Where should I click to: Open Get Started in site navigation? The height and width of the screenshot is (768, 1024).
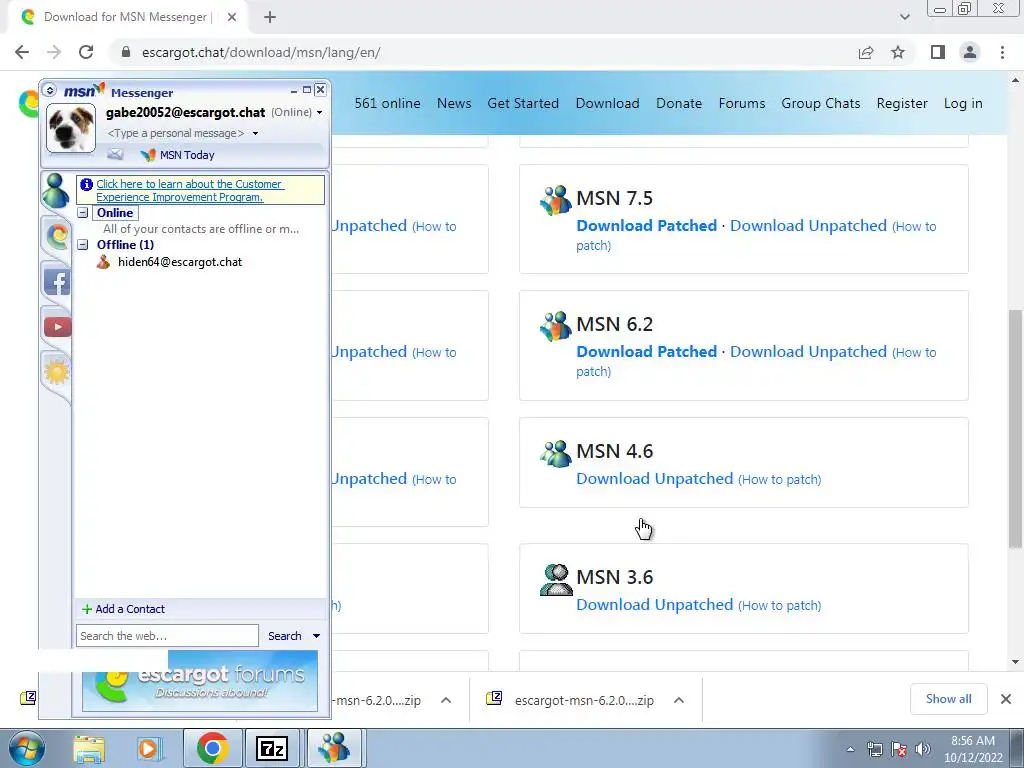point(523,103)
